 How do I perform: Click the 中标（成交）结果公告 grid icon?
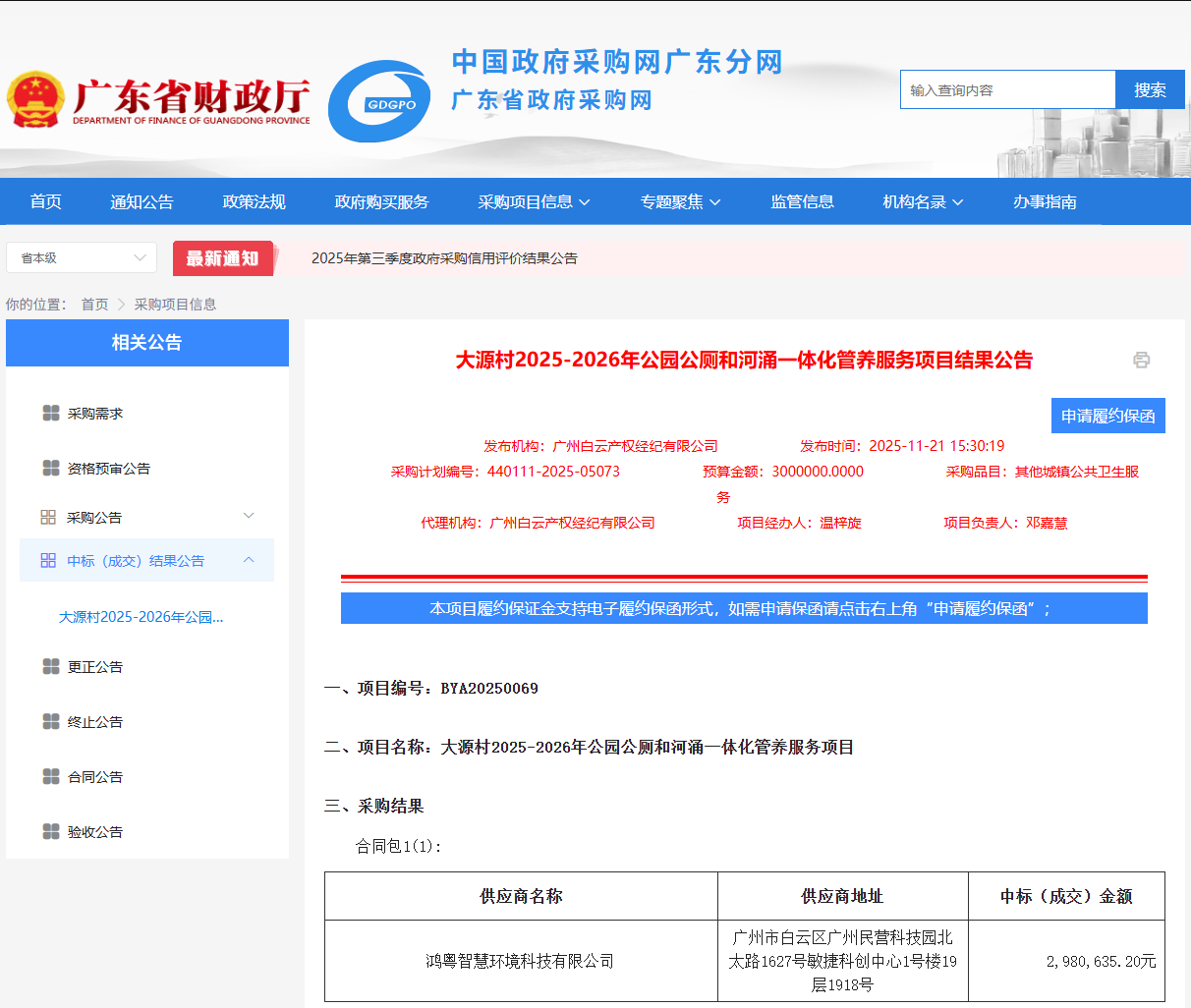(48, 560)
